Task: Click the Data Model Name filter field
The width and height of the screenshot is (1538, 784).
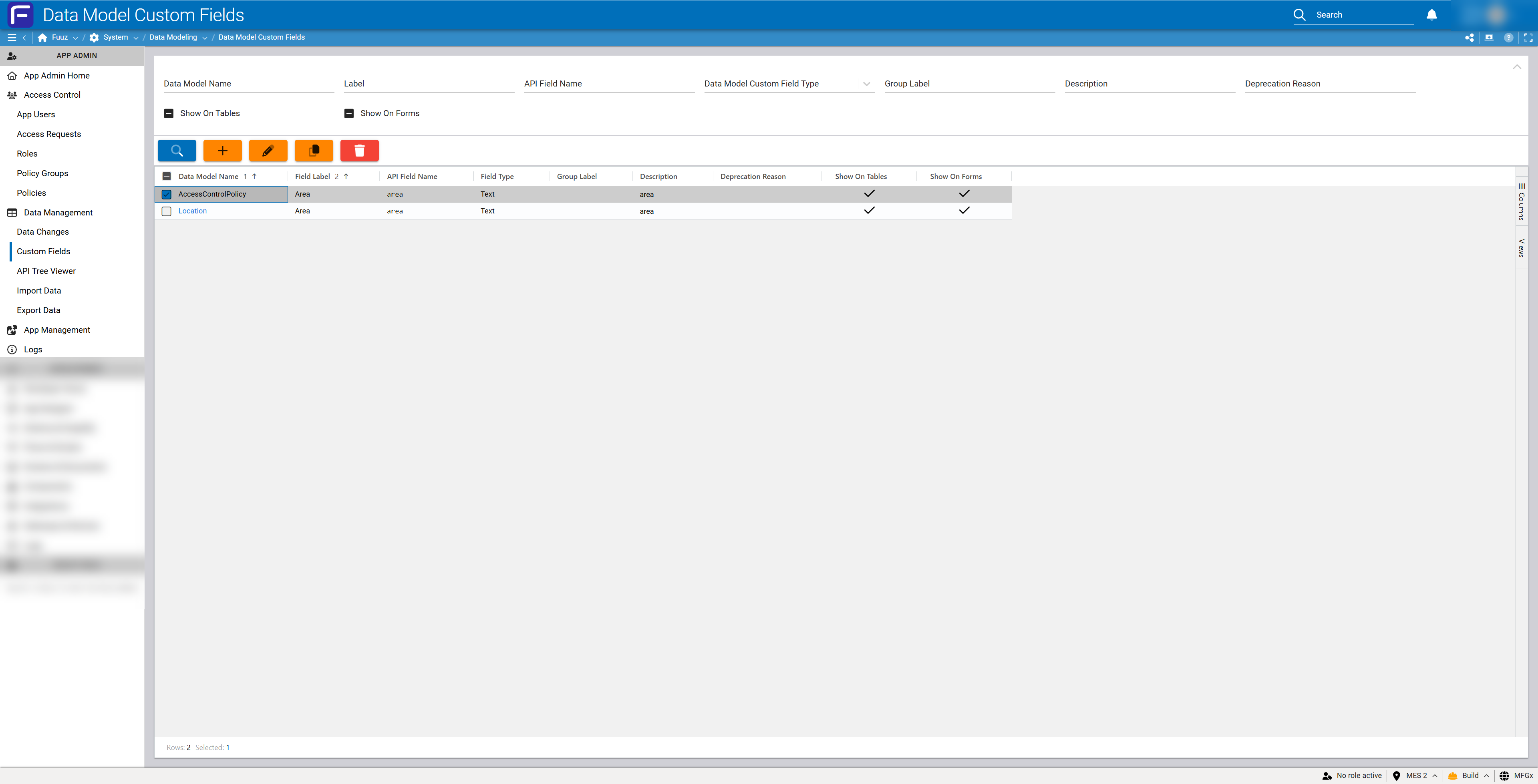Action: pyautogui.click(x=249, y=84)
